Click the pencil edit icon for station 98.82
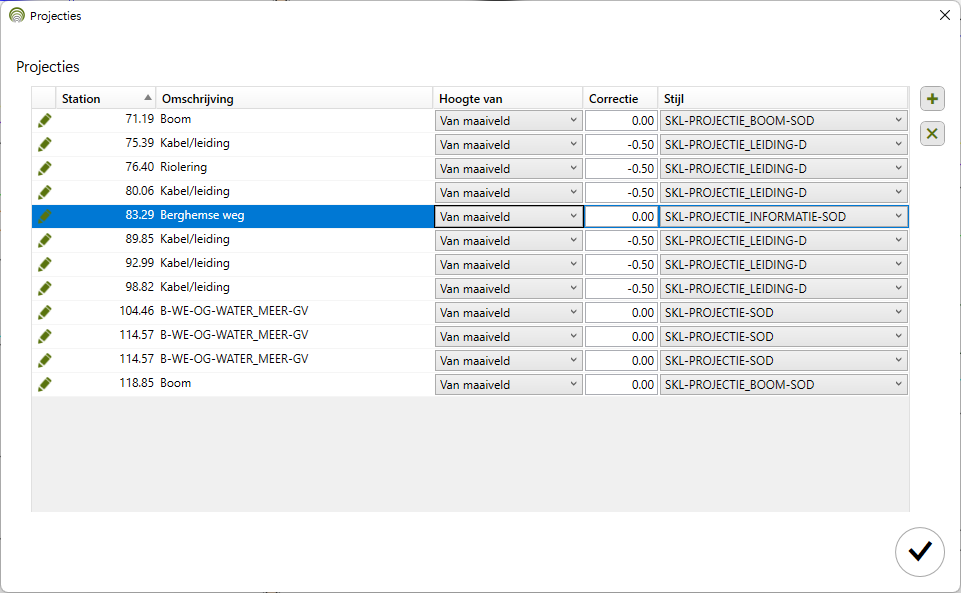Viewport: 961px width, 593px height. [x=44, y=288]
